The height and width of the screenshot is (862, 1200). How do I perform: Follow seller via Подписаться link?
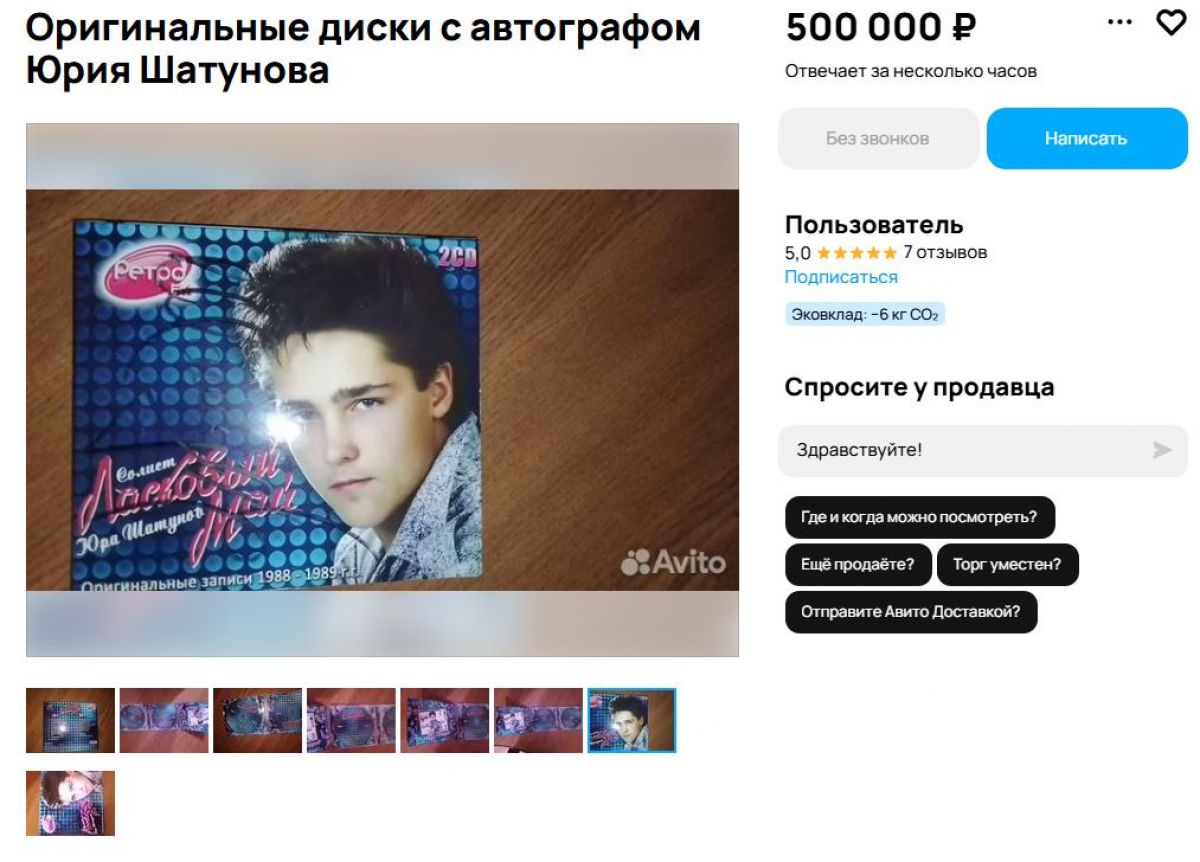tap(841, 277)
